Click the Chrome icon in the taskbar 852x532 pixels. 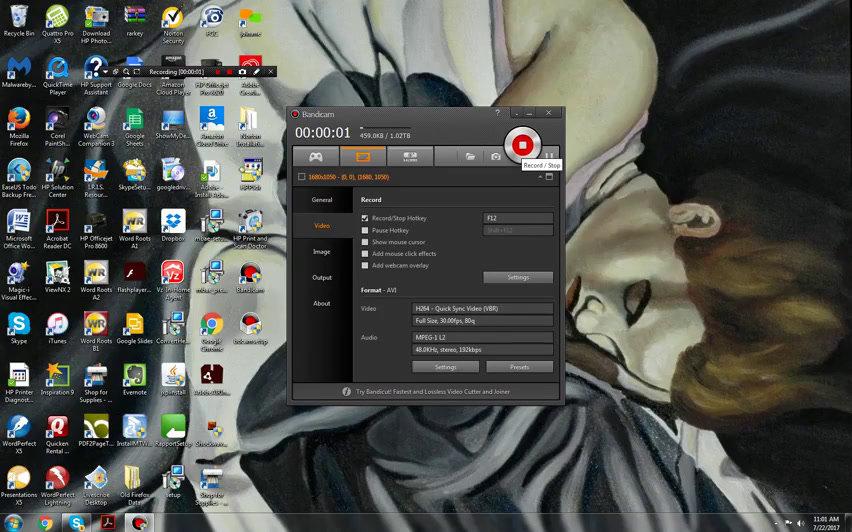(x=46, y=523)
